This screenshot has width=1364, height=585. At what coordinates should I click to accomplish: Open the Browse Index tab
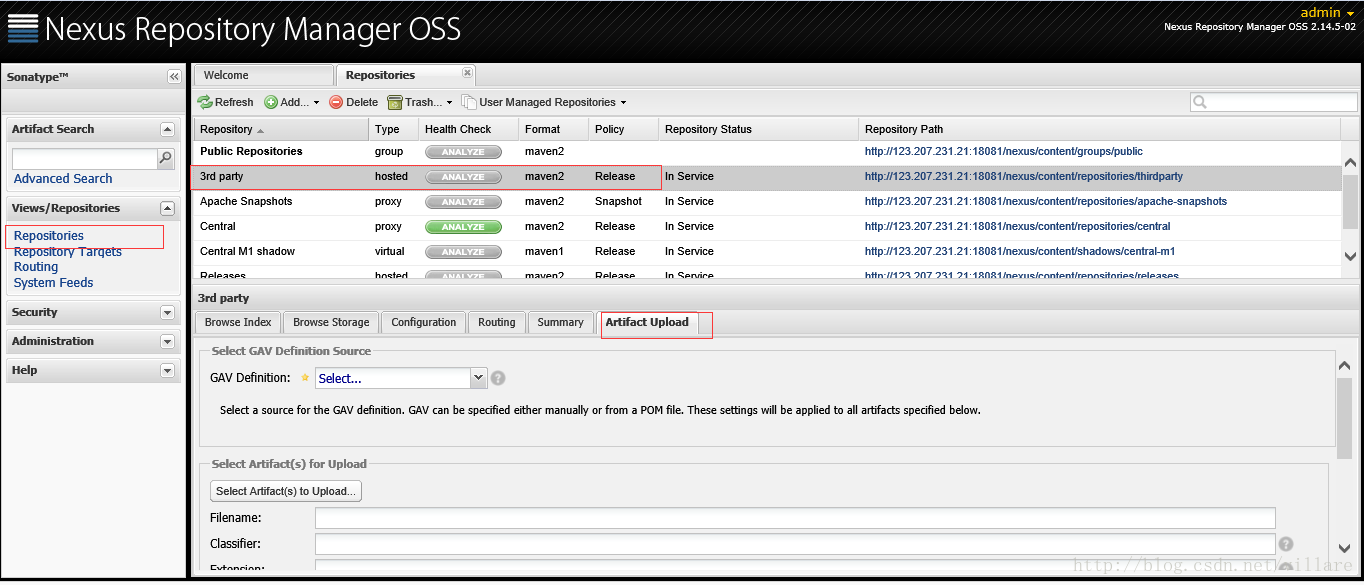pos(238,322)
